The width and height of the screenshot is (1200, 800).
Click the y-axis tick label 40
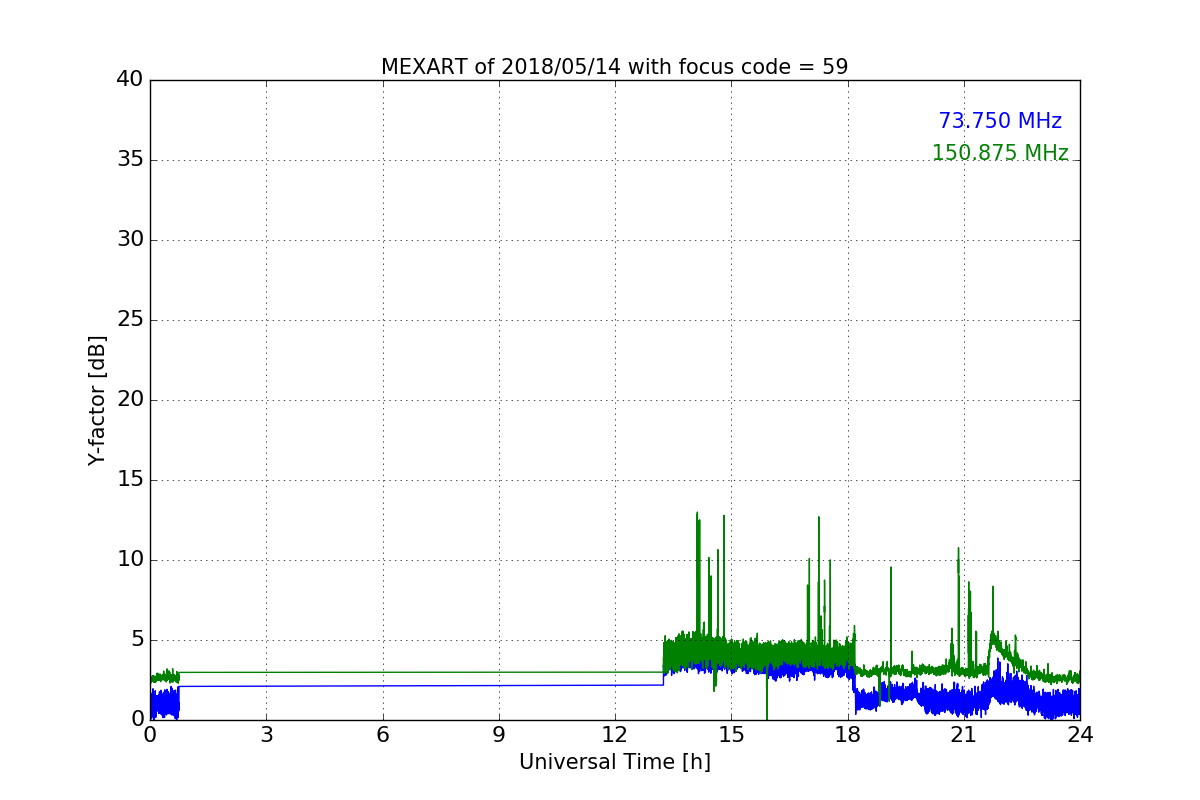coord(130,80)
